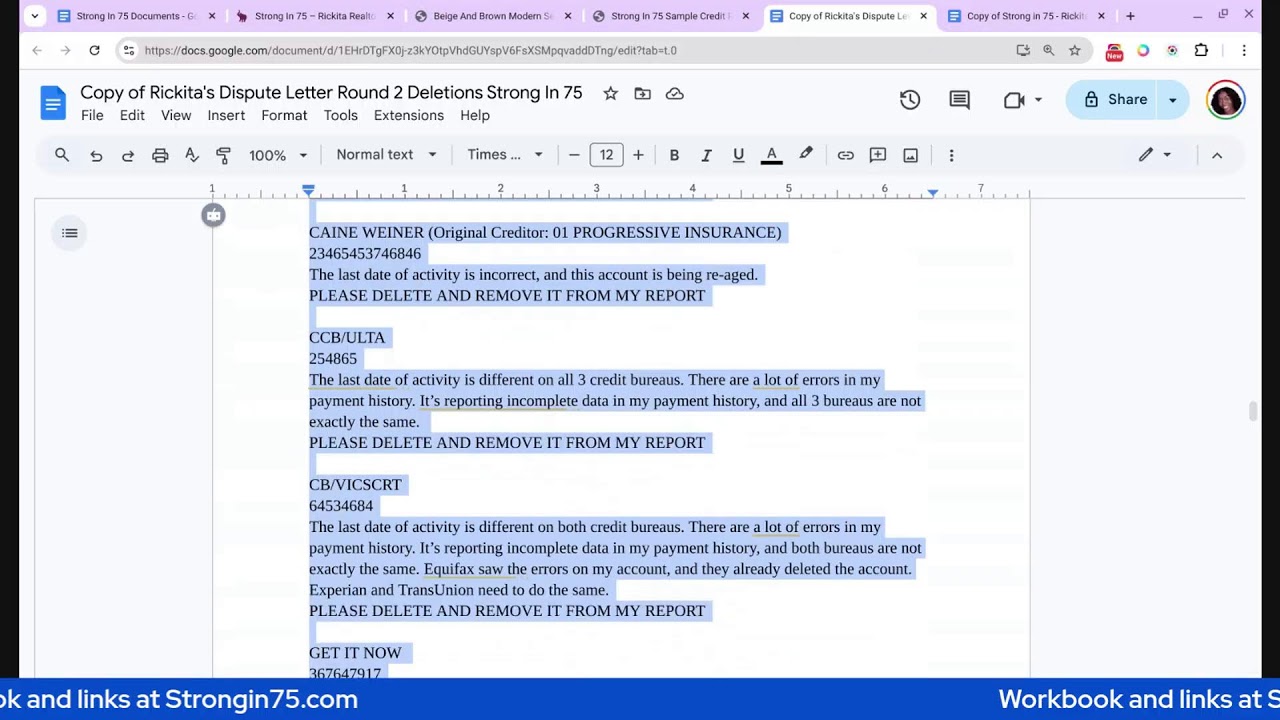This screenshot has height=720, width=1280.
Task: Increase the font size with plus
Action: pos(638,155)
